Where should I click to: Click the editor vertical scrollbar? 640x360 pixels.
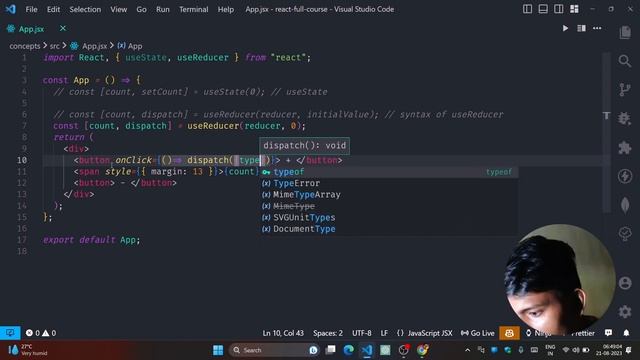pyautogui.click(x=607, y=133)
